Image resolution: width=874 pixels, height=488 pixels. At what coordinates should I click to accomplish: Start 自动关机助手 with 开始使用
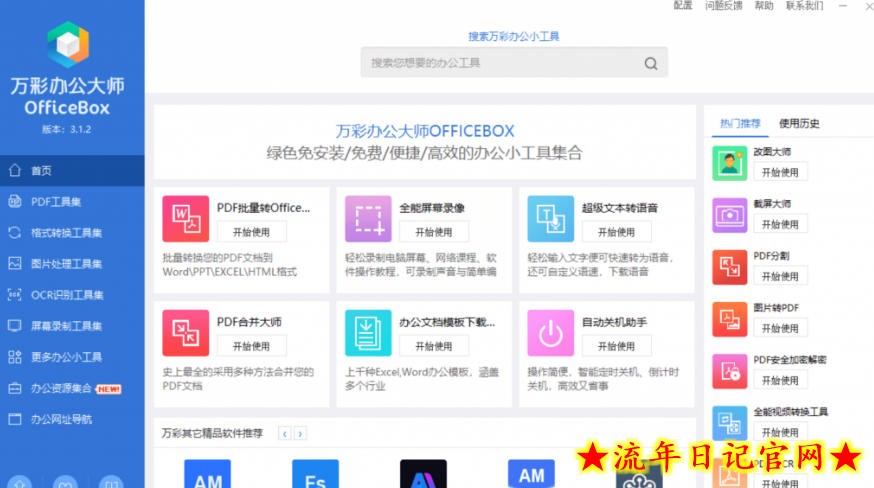pyautogui.click(x=616, y=346)
